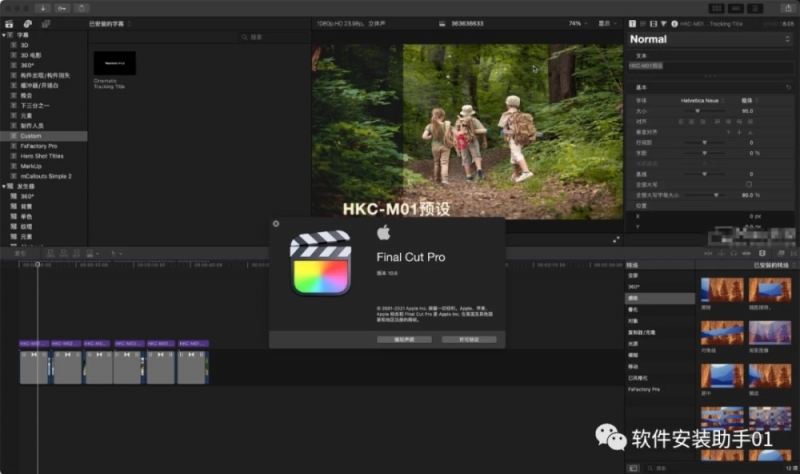Click the acknowledgements button in About dialog
Image resolution: width=800 pixels, height=474 pixels.
pyautogui.click(x=404, y=339)
